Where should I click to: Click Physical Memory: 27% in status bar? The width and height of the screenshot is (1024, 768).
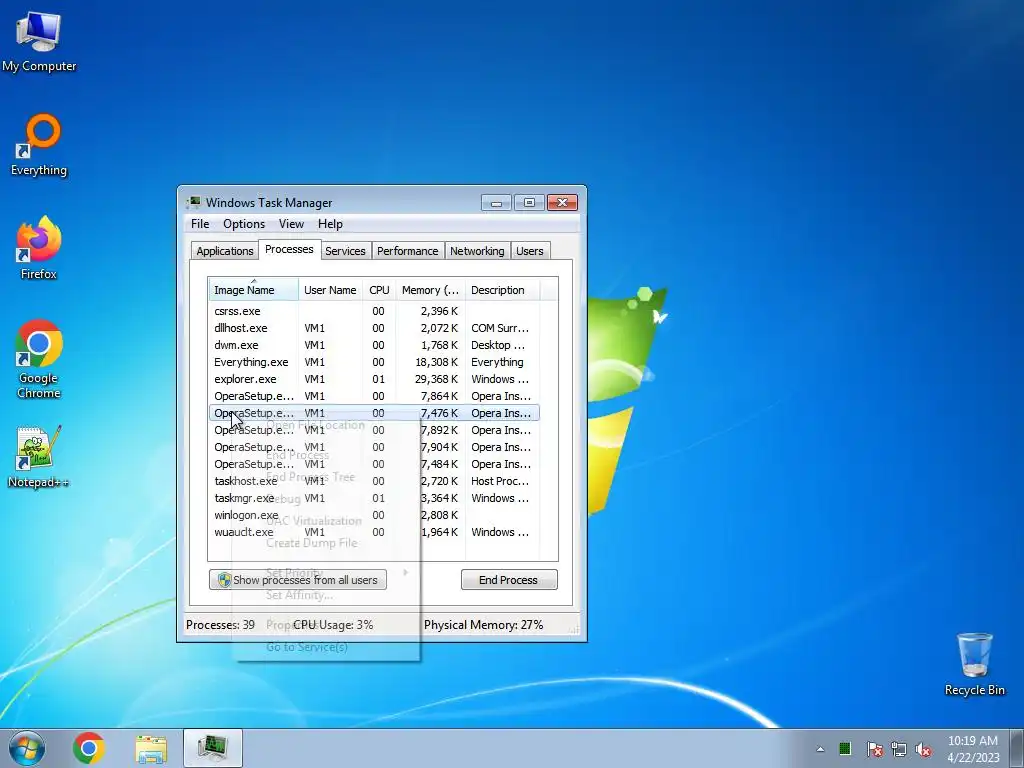[x=483, y=625]
